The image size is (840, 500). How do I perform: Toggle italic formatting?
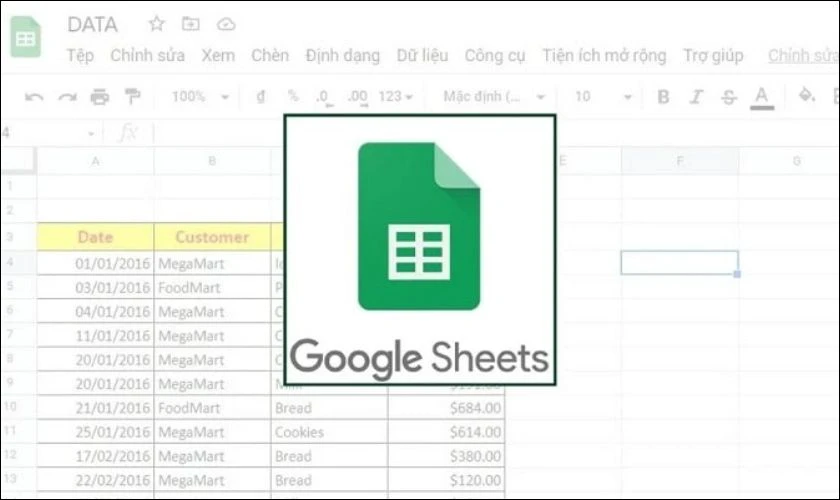(x=696, y=96)
